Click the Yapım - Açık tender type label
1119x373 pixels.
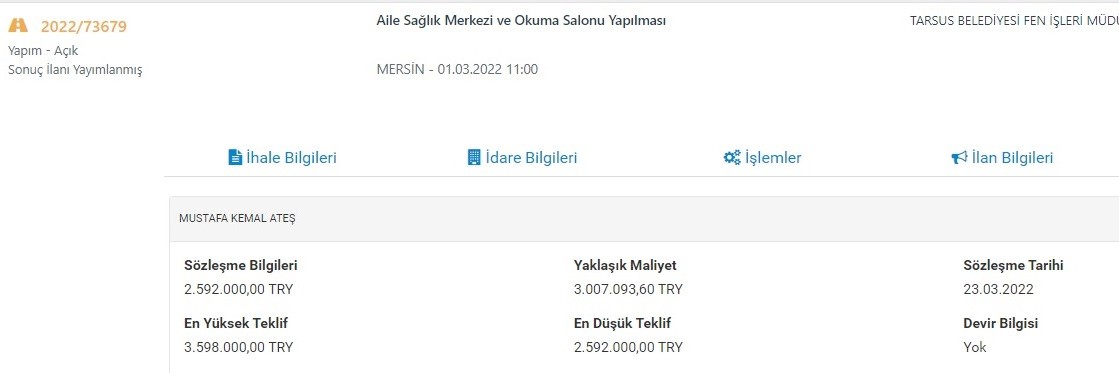click(43, 51)
